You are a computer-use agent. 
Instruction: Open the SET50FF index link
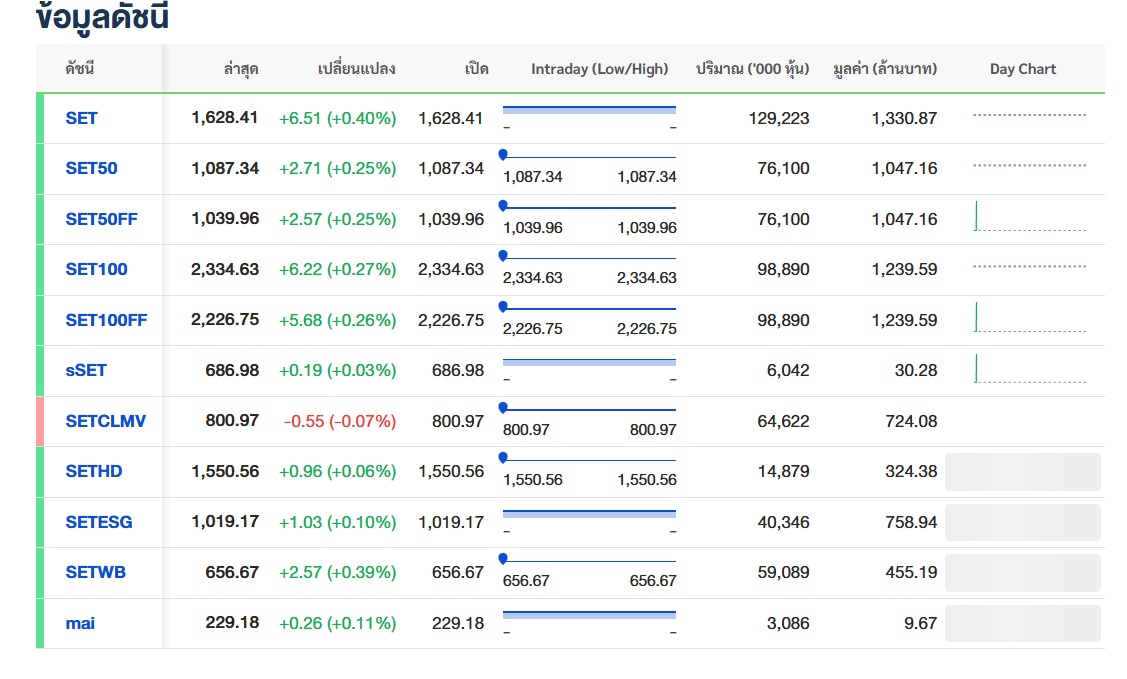click(101, 219)
